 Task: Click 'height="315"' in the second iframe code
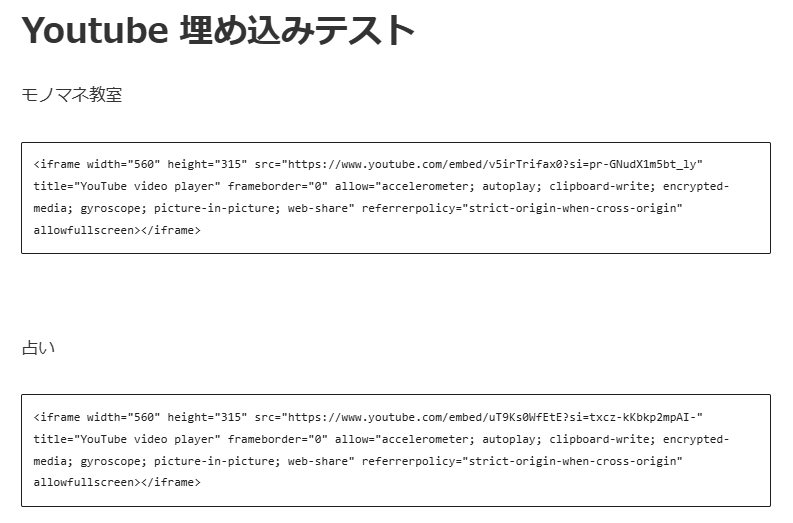(x=207, y=417)
